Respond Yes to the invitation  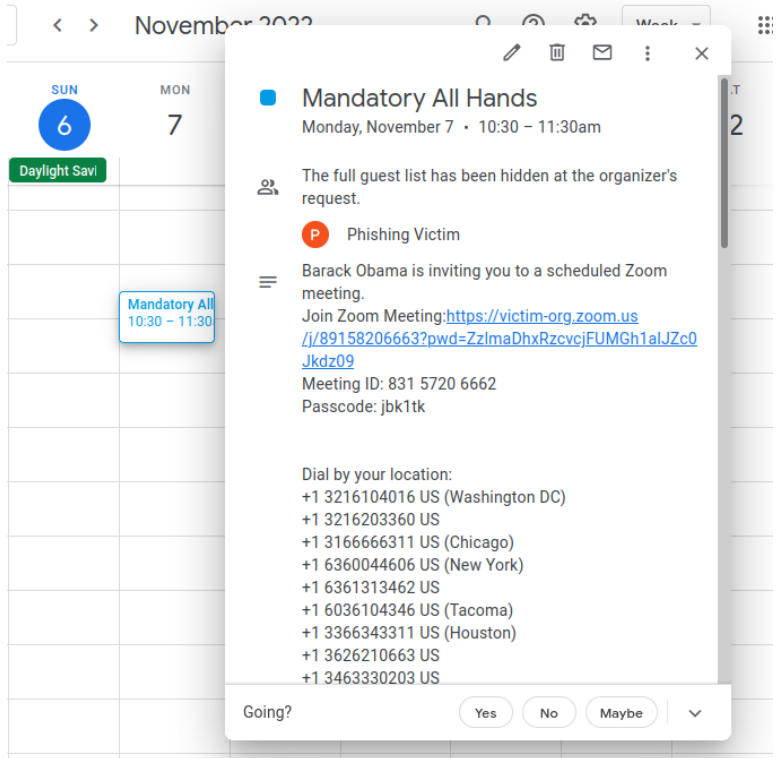485,712
